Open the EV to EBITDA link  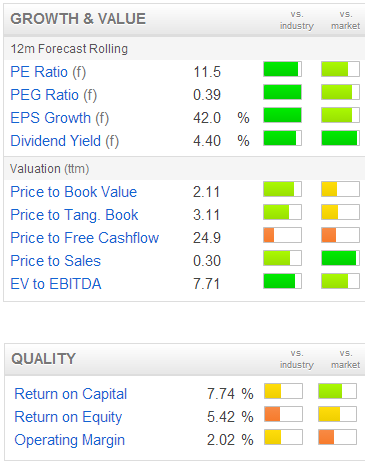pyautogui.click(x=56, y=284)
